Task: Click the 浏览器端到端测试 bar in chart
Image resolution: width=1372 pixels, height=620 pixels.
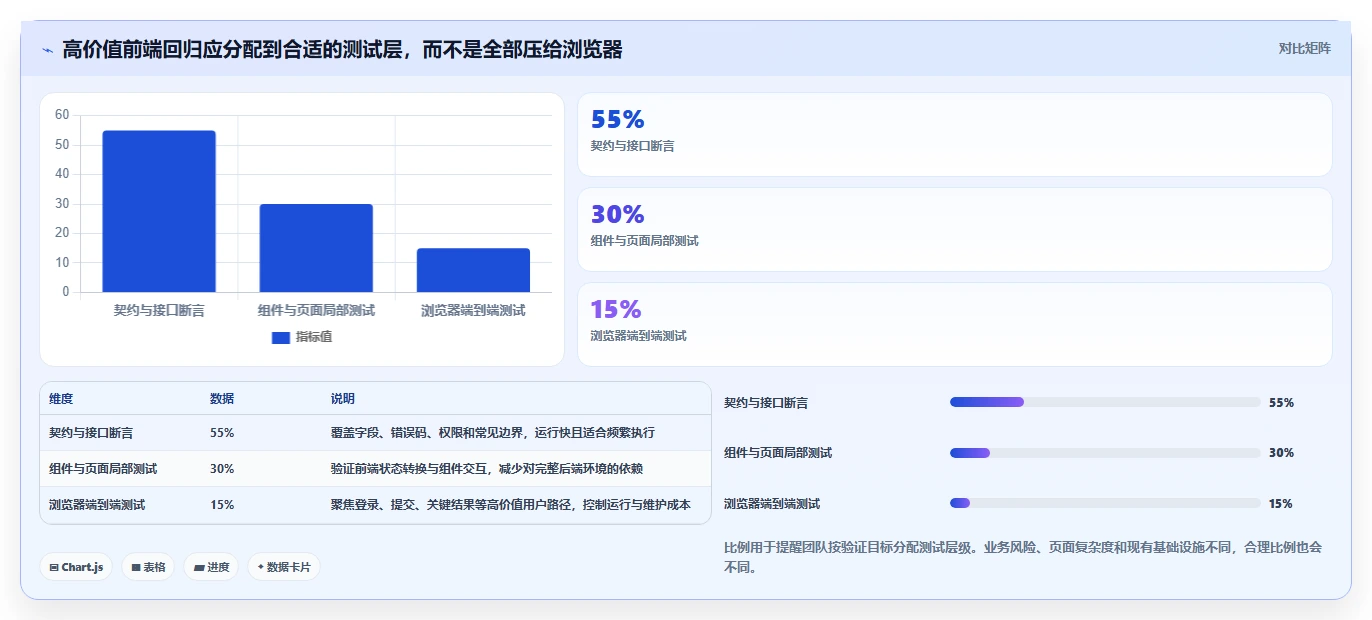Action: (x=473, y=270)
